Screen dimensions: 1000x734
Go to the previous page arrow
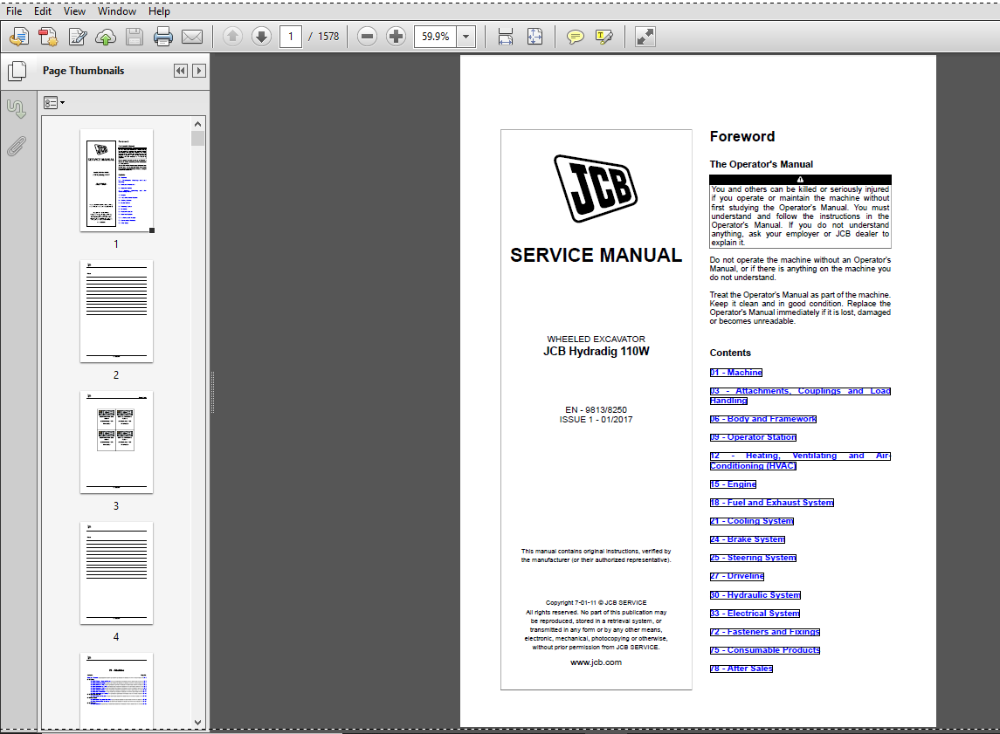(x=233, y=36)
